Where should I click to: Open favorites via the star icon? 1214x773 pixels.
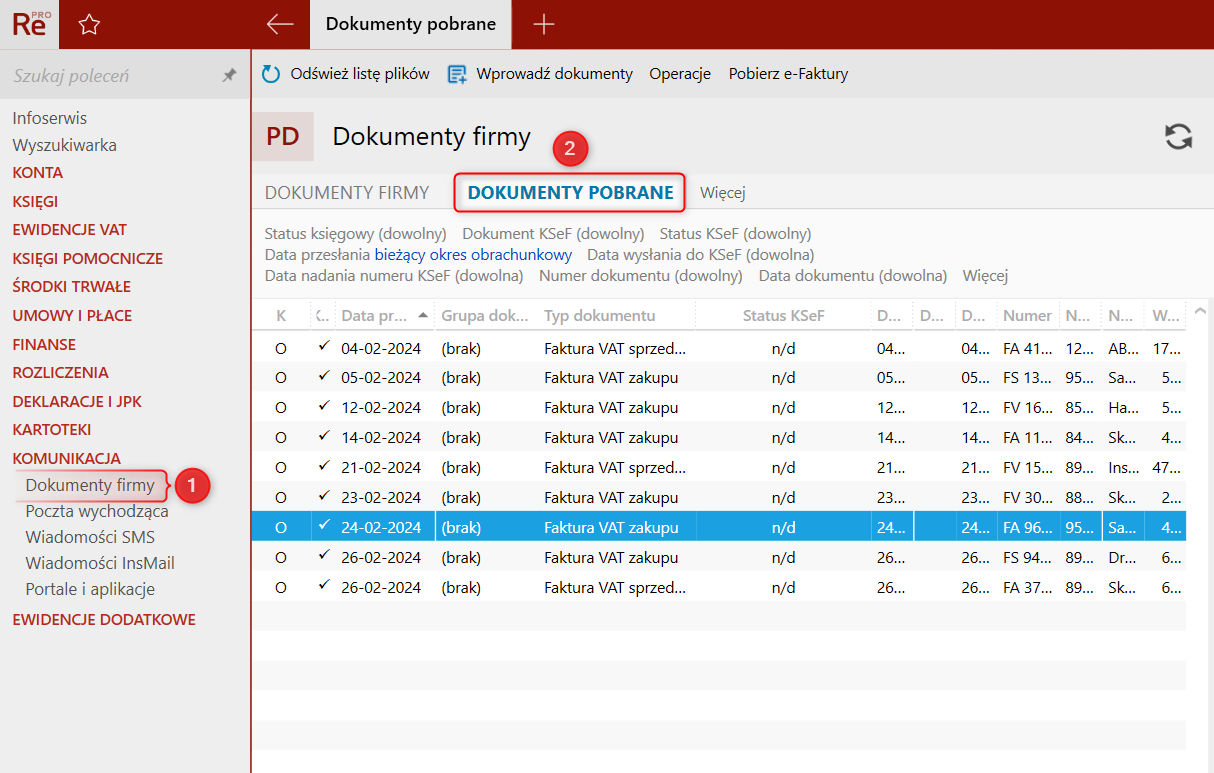click(89, 25)
